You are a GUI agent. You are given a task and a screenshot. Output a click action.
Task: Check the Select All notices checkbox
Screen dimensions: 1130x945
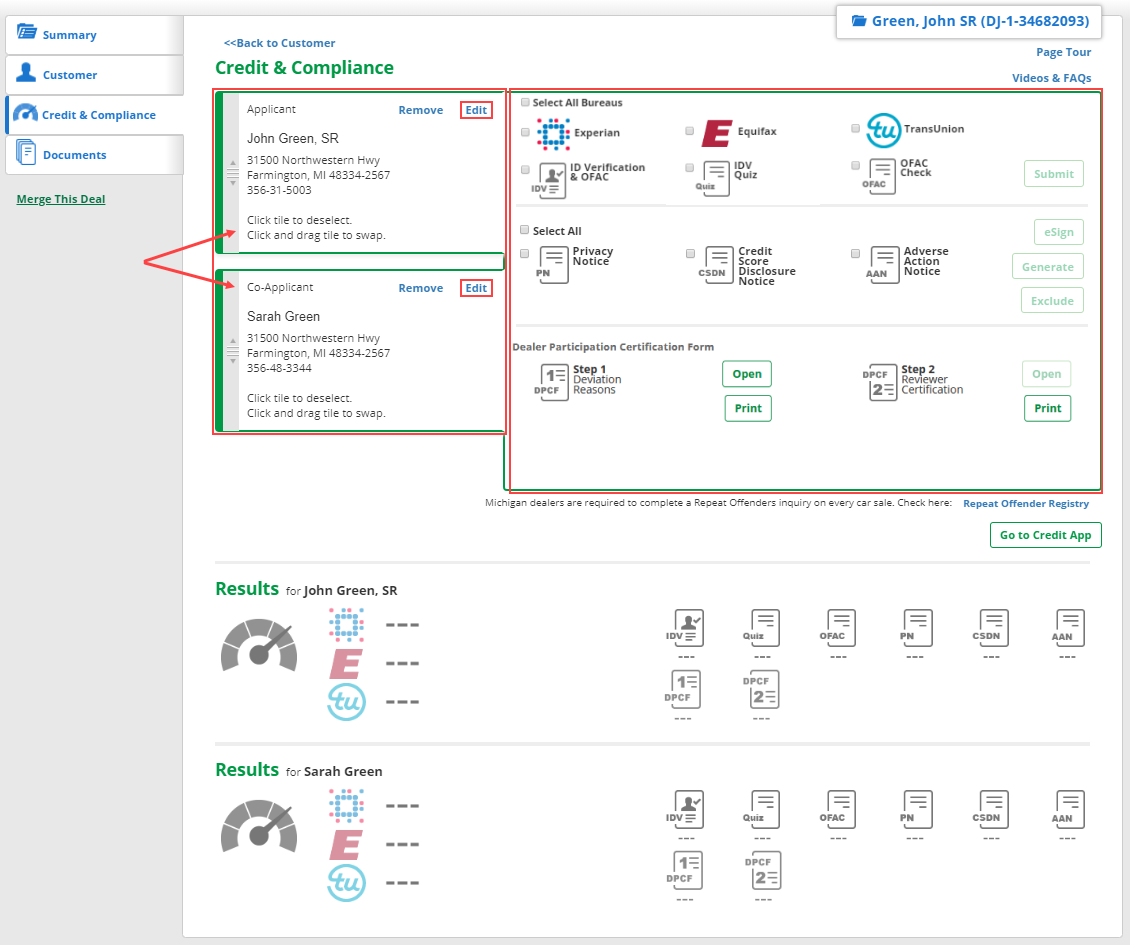(x=525, y=230)
